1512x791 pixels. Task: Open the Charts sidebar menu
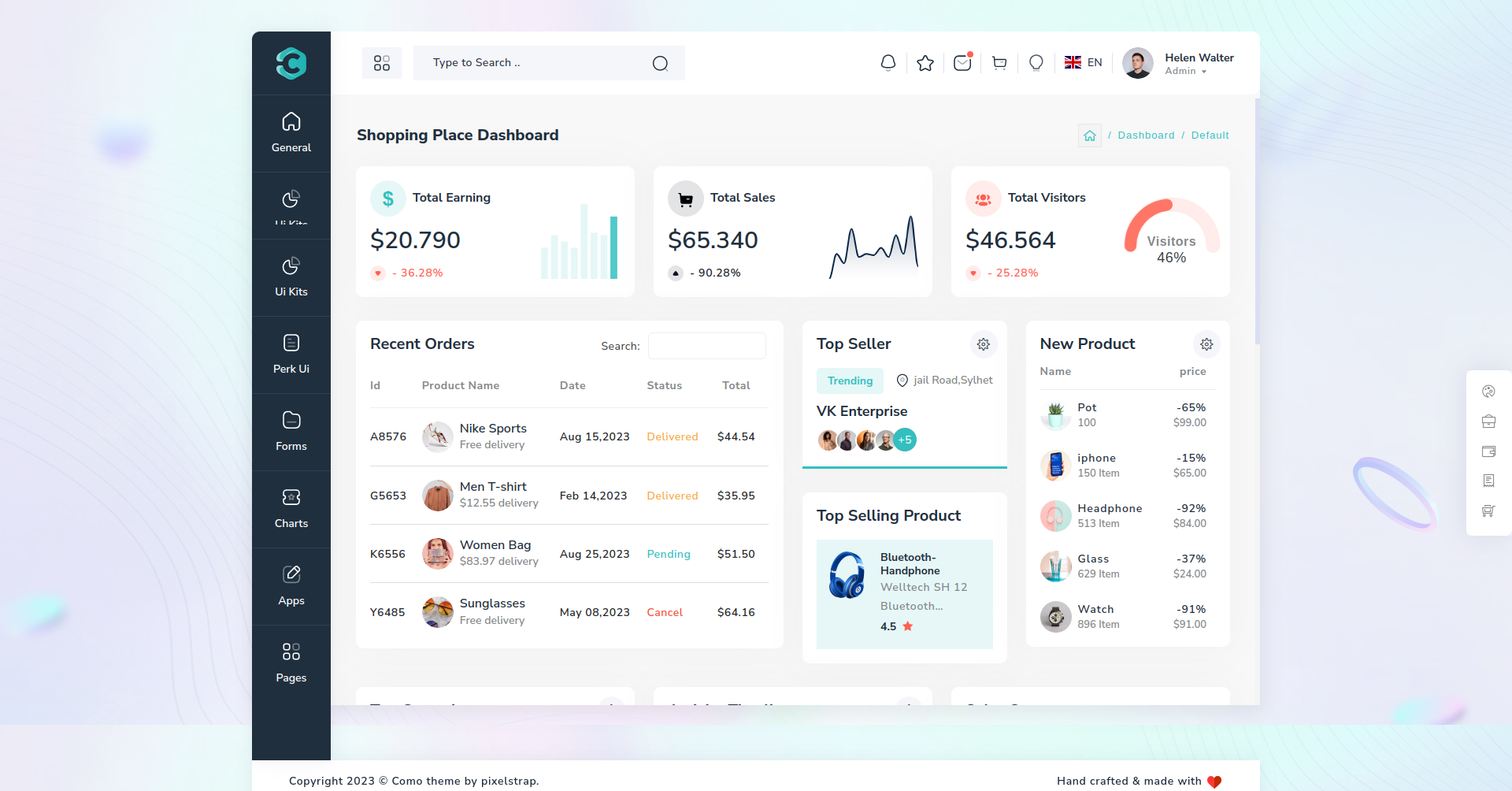pos(291,509)
